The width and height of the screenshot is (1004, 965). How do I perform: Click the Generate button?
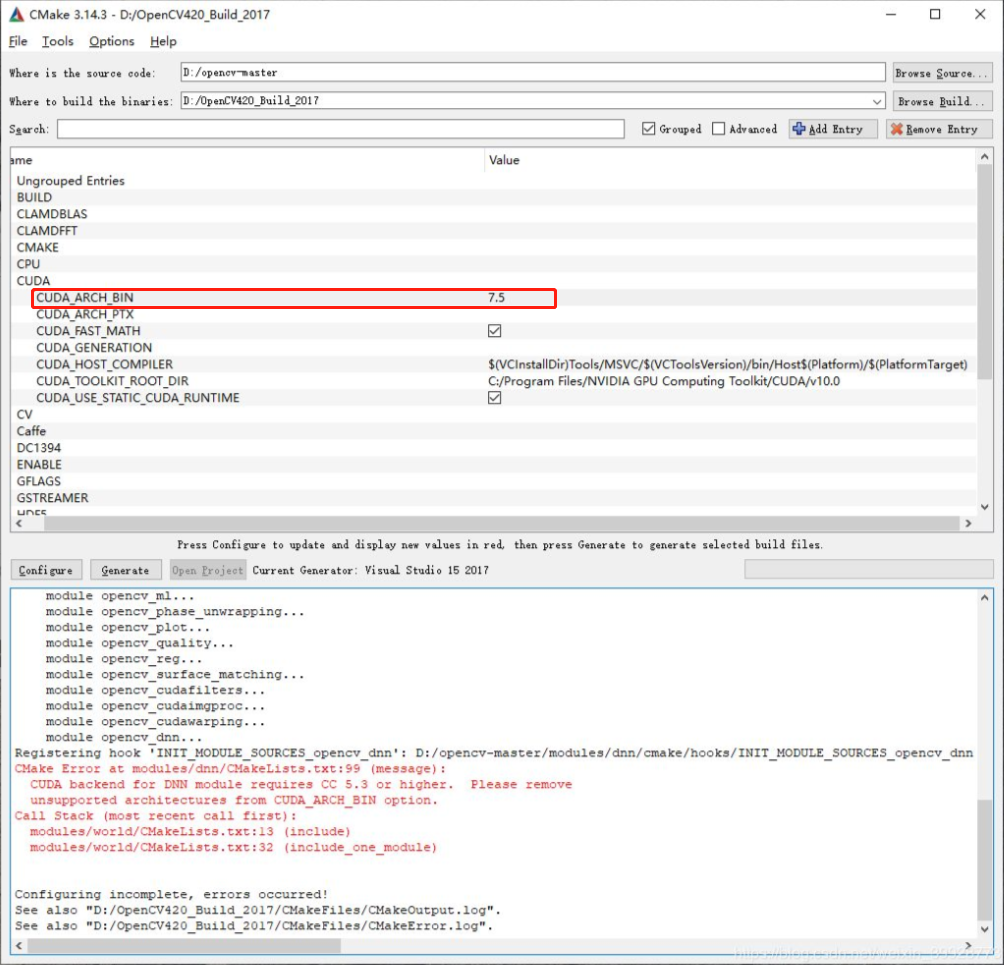pyautogui.click(x=125, y=569)
